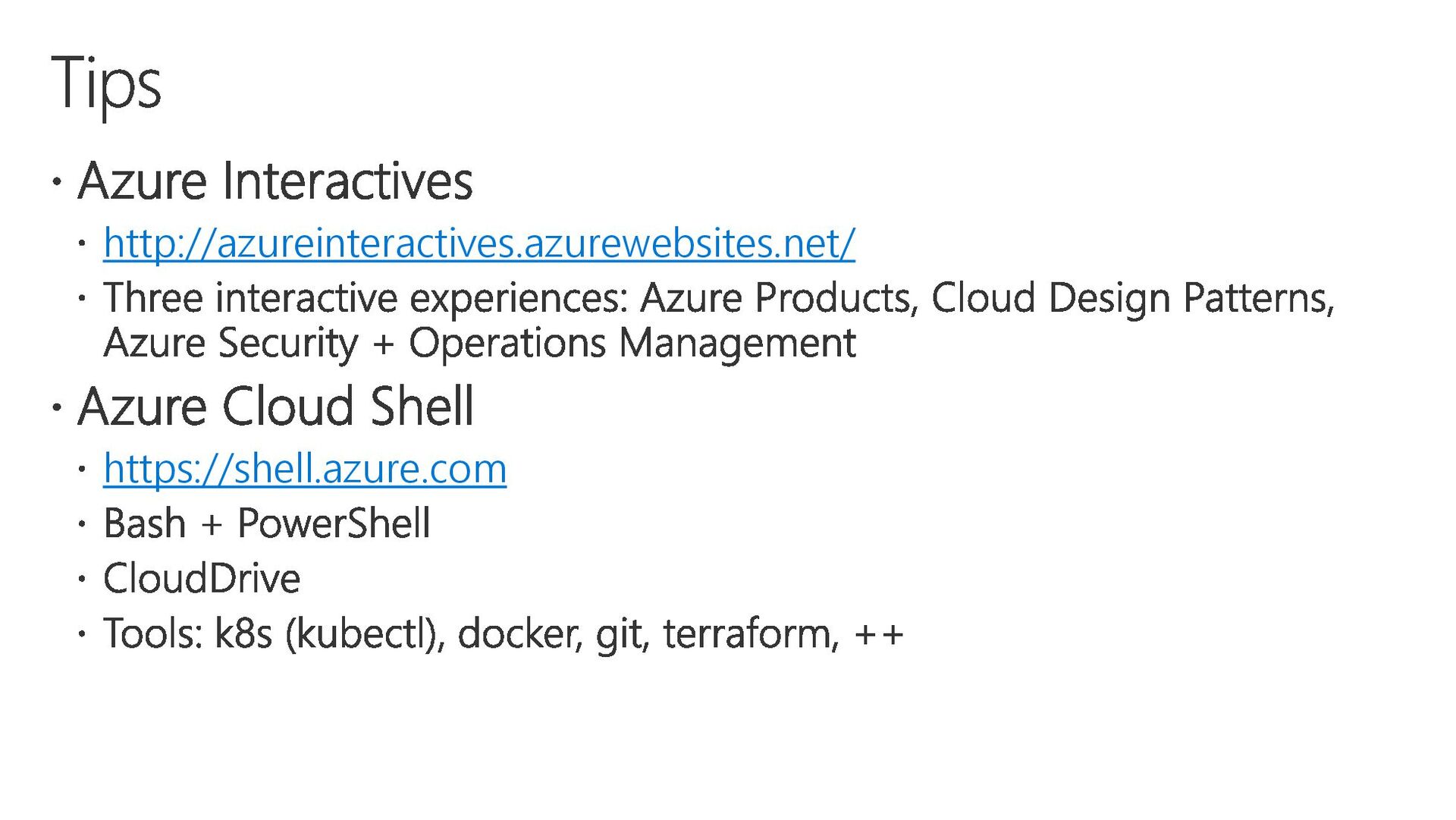Click the "++" after terraform

(879, 634)
